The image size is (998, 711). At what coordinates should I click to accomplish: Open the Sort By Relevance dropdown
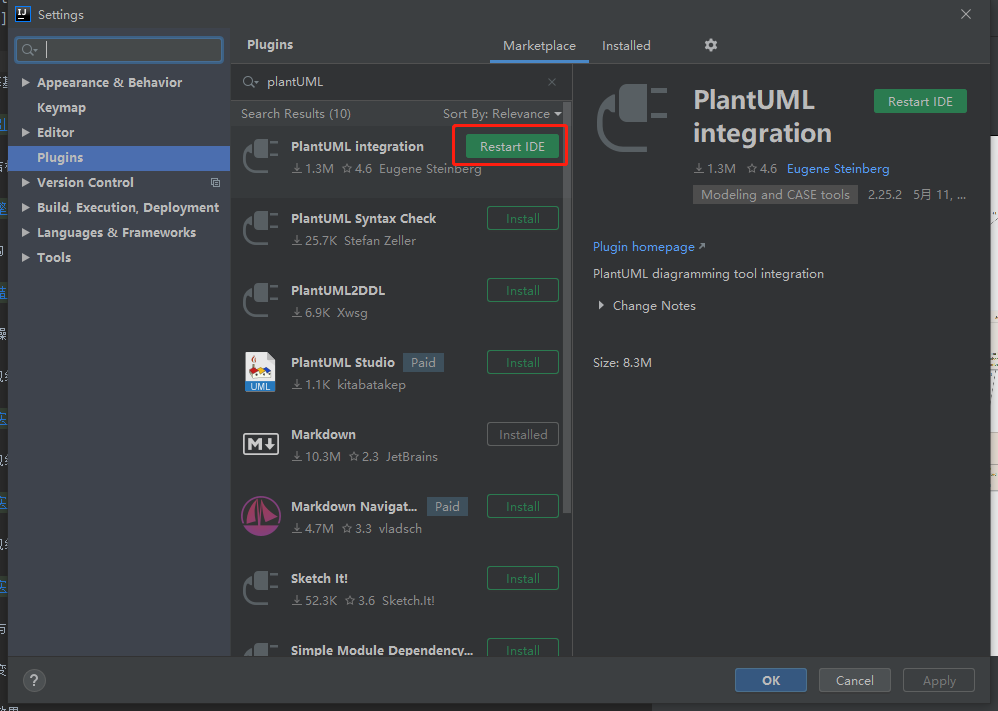pos(502,114)
